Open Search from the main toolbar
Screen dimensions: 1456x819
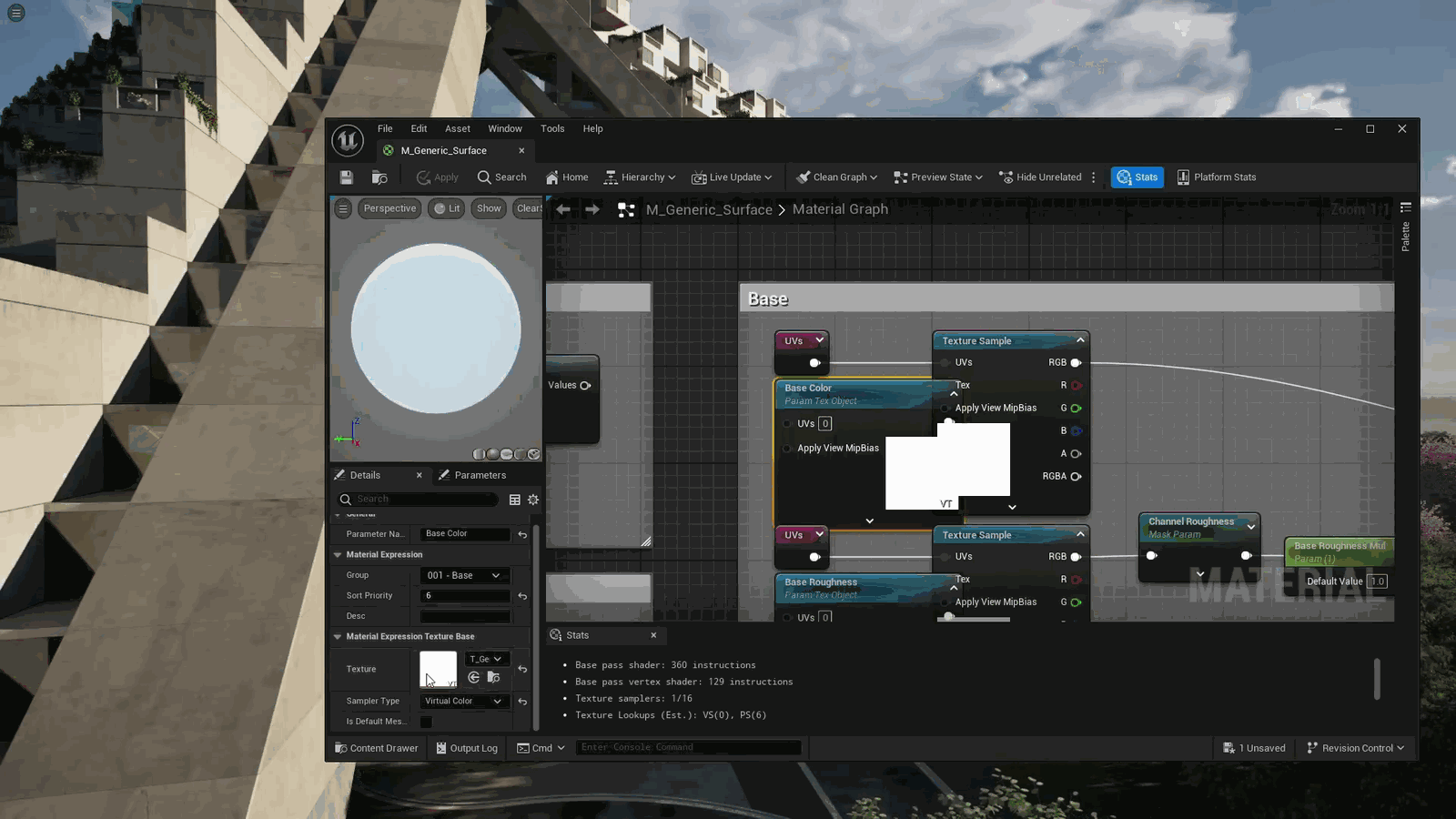point(502,177)
